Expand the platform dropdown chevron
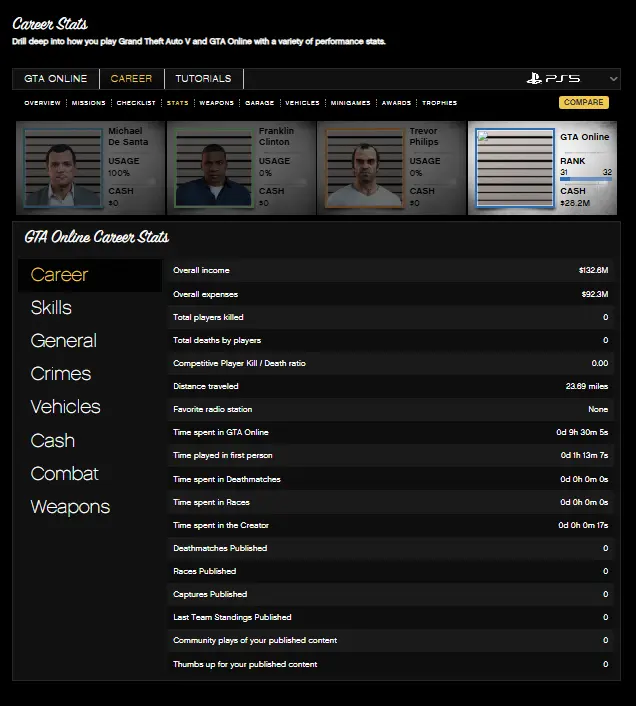This screenshot has width=636, height=706. [613, 79]
